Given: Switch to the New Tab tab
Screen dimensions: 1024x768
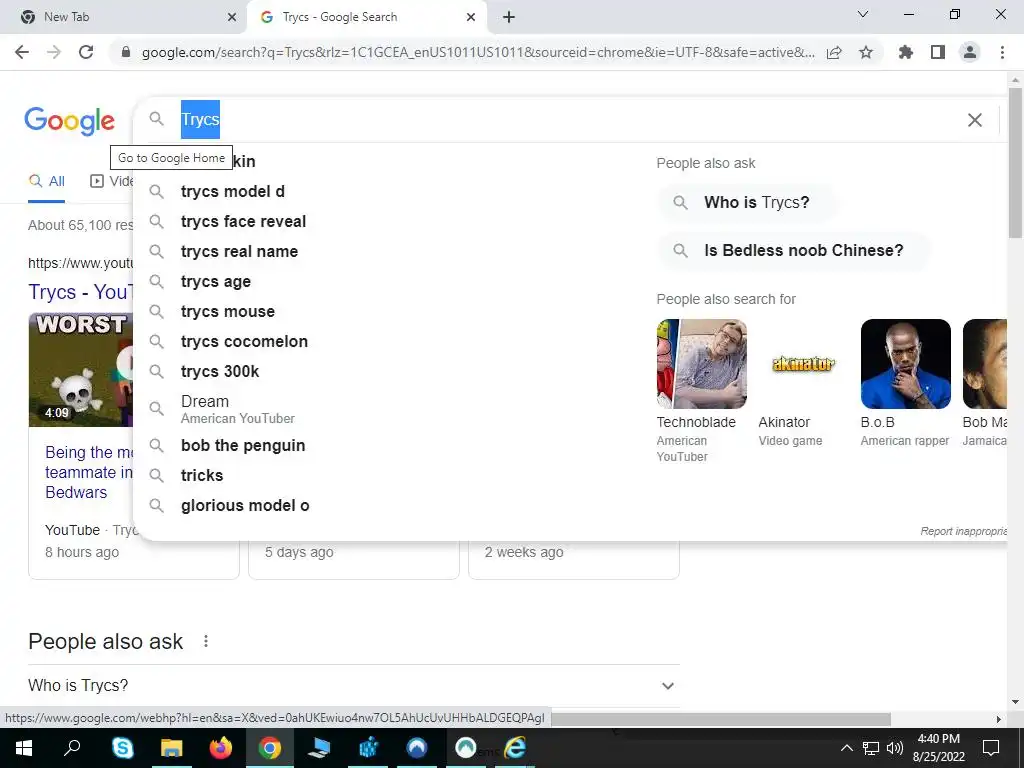Looking at the screenshot, I should [124, 17].
